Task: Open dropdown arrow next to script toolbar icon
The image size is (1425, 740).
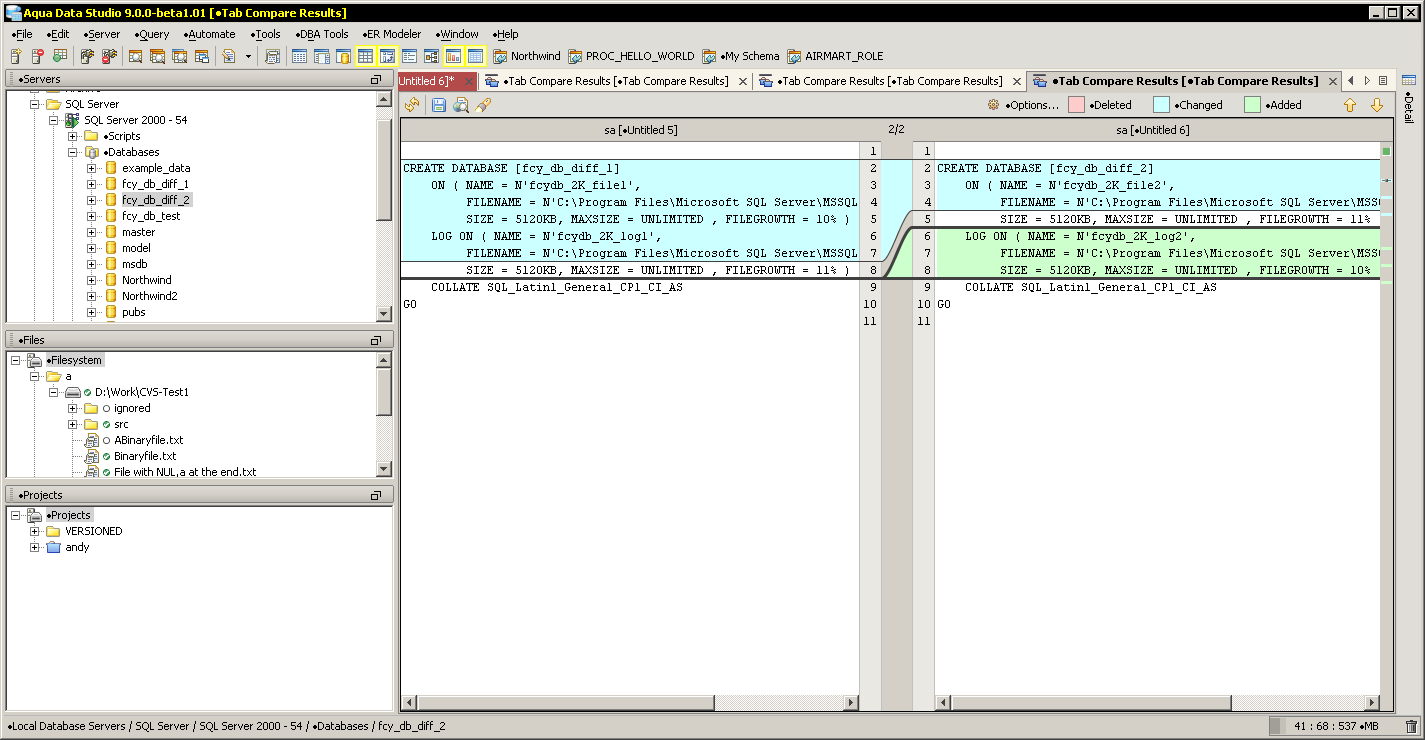Action: tap(249, 56)
